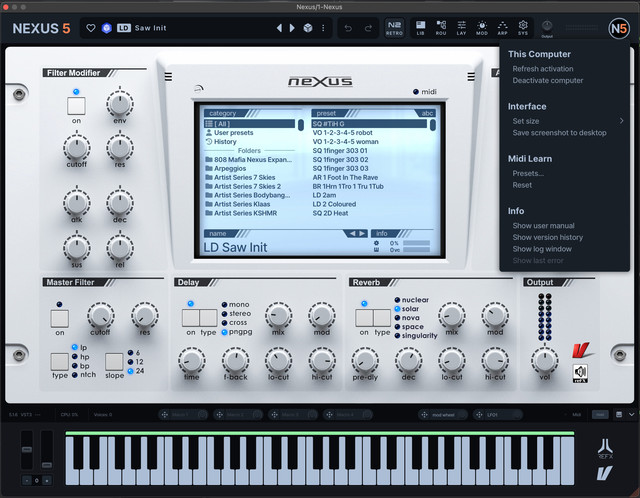The height and width of the screenshot is (498, 640).
Task: Select preset VO 1-2-3-4-5 robot
Action: point(342,133)
